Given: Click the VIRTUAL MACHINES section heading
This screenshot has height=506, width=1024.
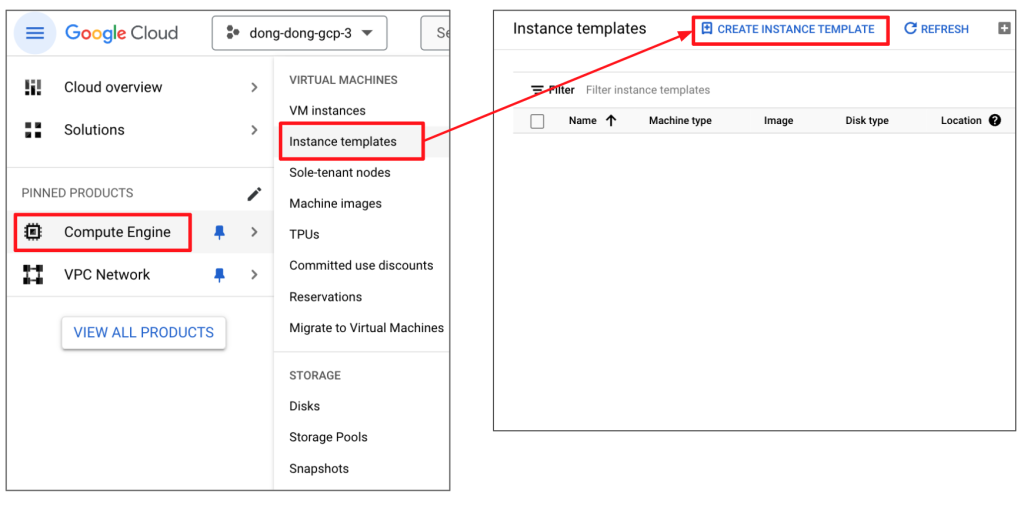Looking at the screenshot, I should [343, 80].
